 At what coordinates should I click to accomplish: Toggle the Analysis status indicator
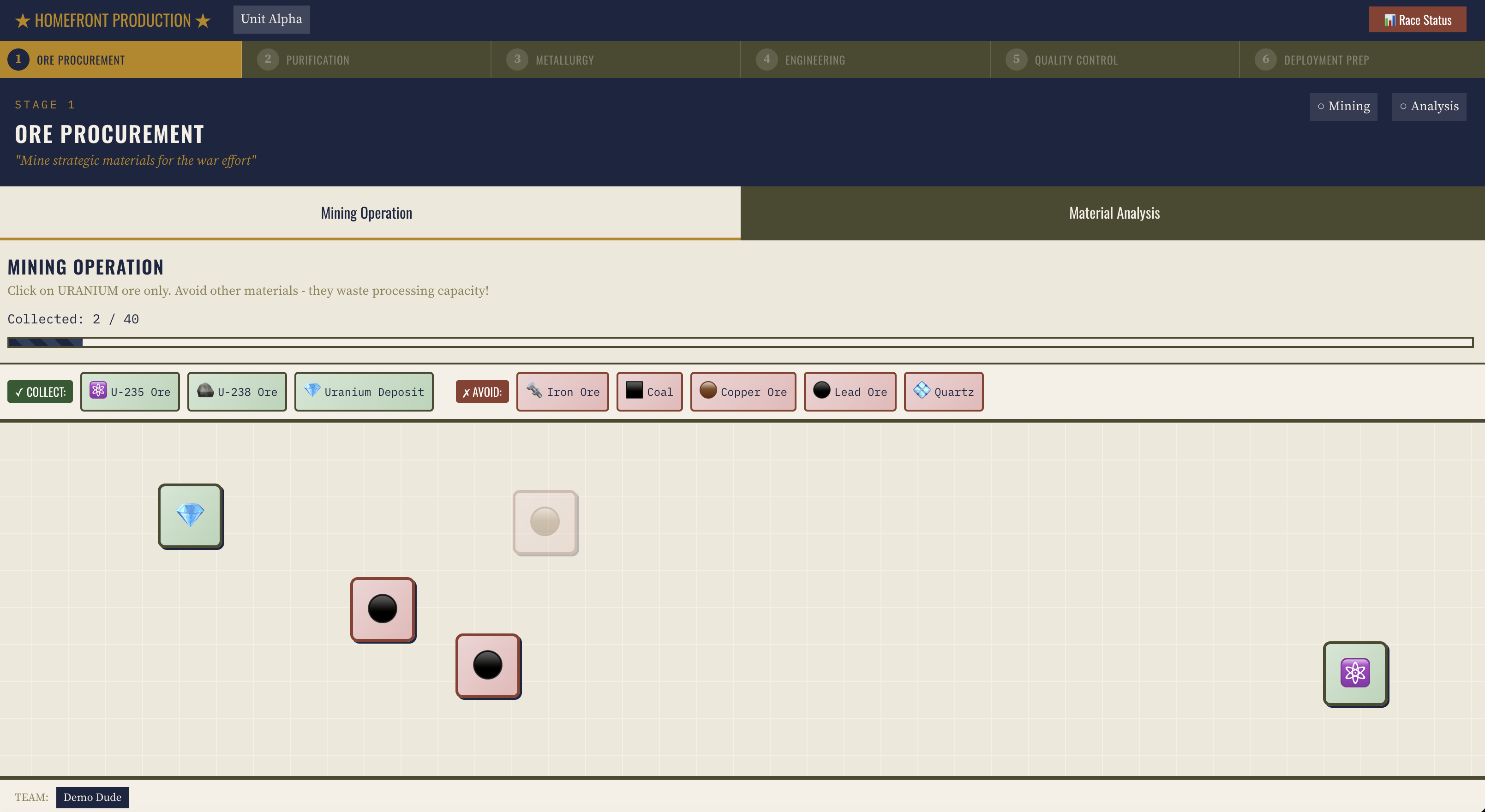pos(1429,107)
